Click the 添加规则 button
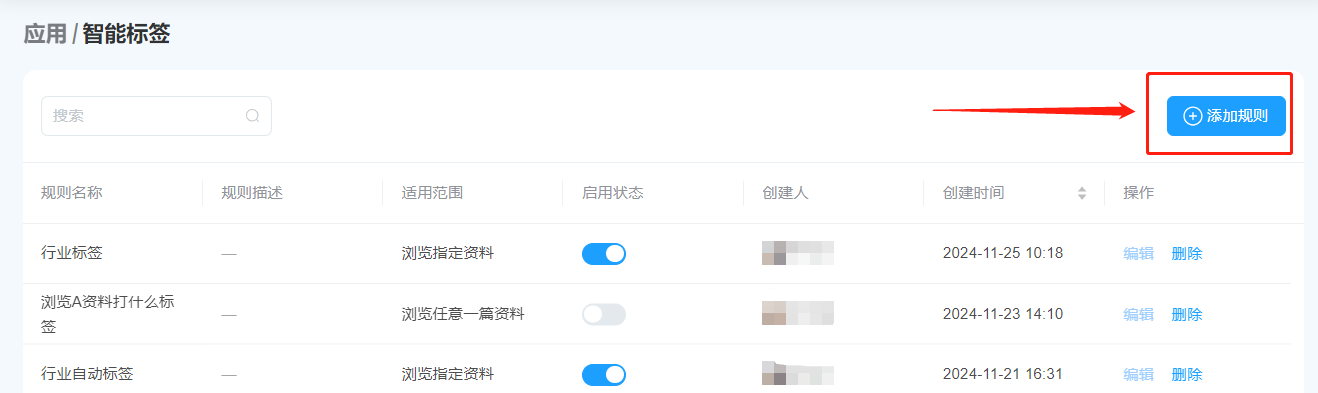Viewport: 1318px width, 393px height. click(1226, 116)
